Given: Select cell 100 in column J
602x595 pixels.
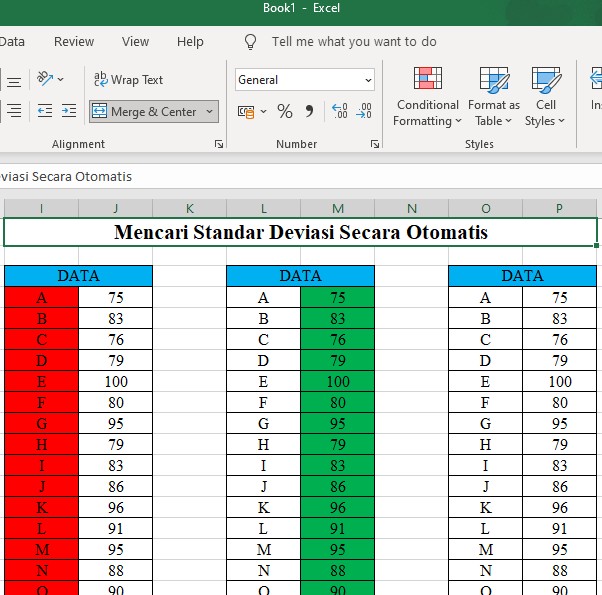Looking at the screenshot, I should coord(116,381).
